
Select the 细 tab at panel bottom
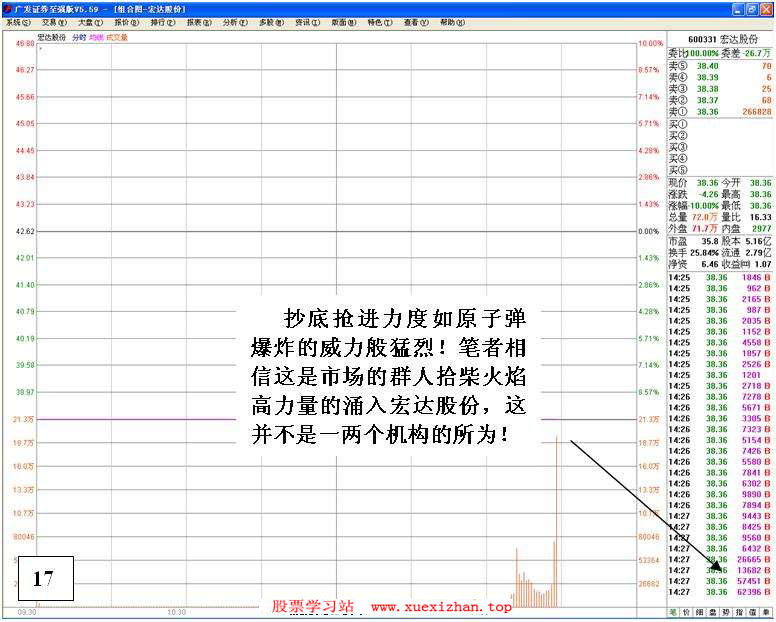click(699, 612)
